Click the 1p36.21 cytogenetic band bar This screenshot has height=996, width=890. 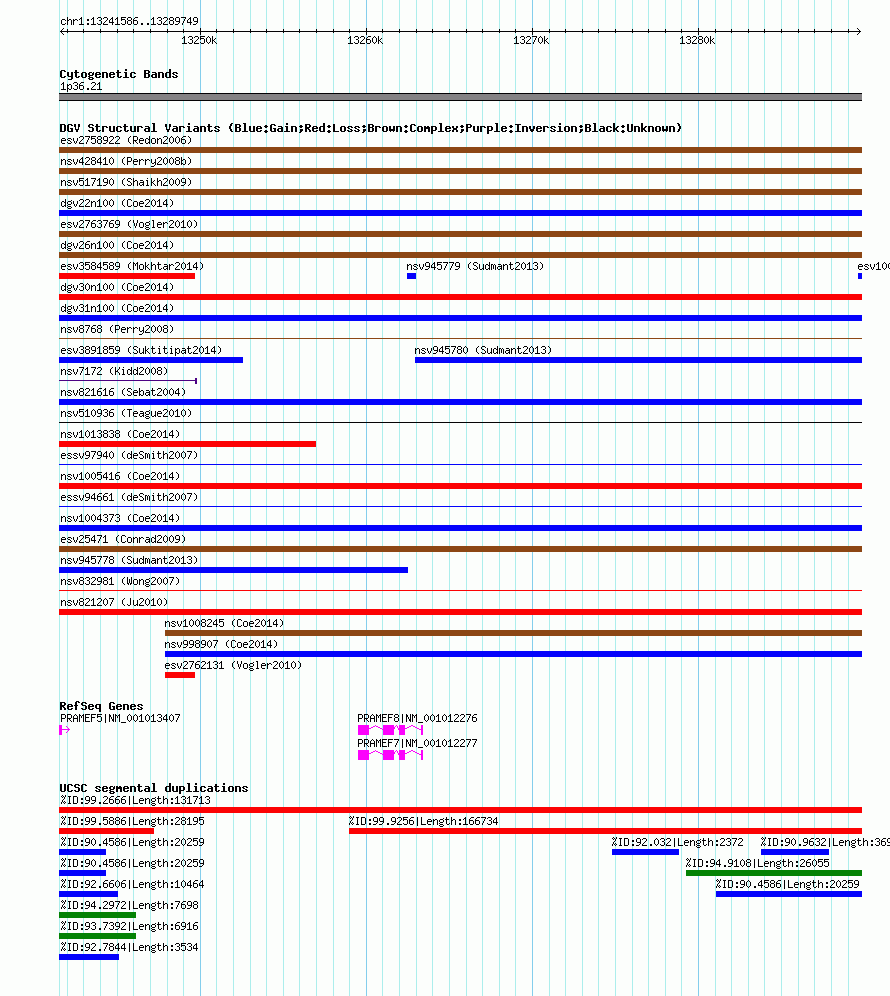click(461, 97)
